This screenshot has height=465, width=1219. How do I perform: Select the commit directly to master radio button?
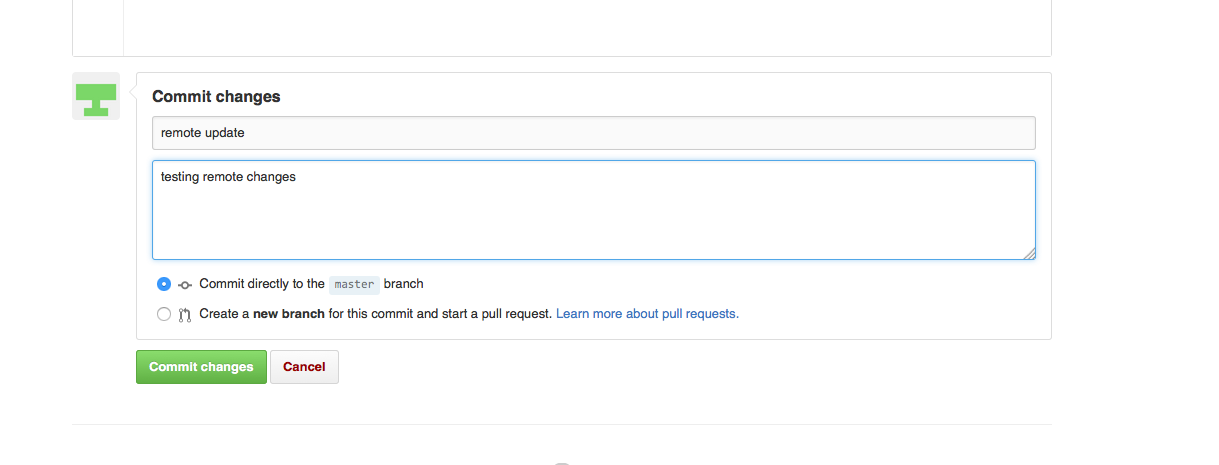coord(164,284)
